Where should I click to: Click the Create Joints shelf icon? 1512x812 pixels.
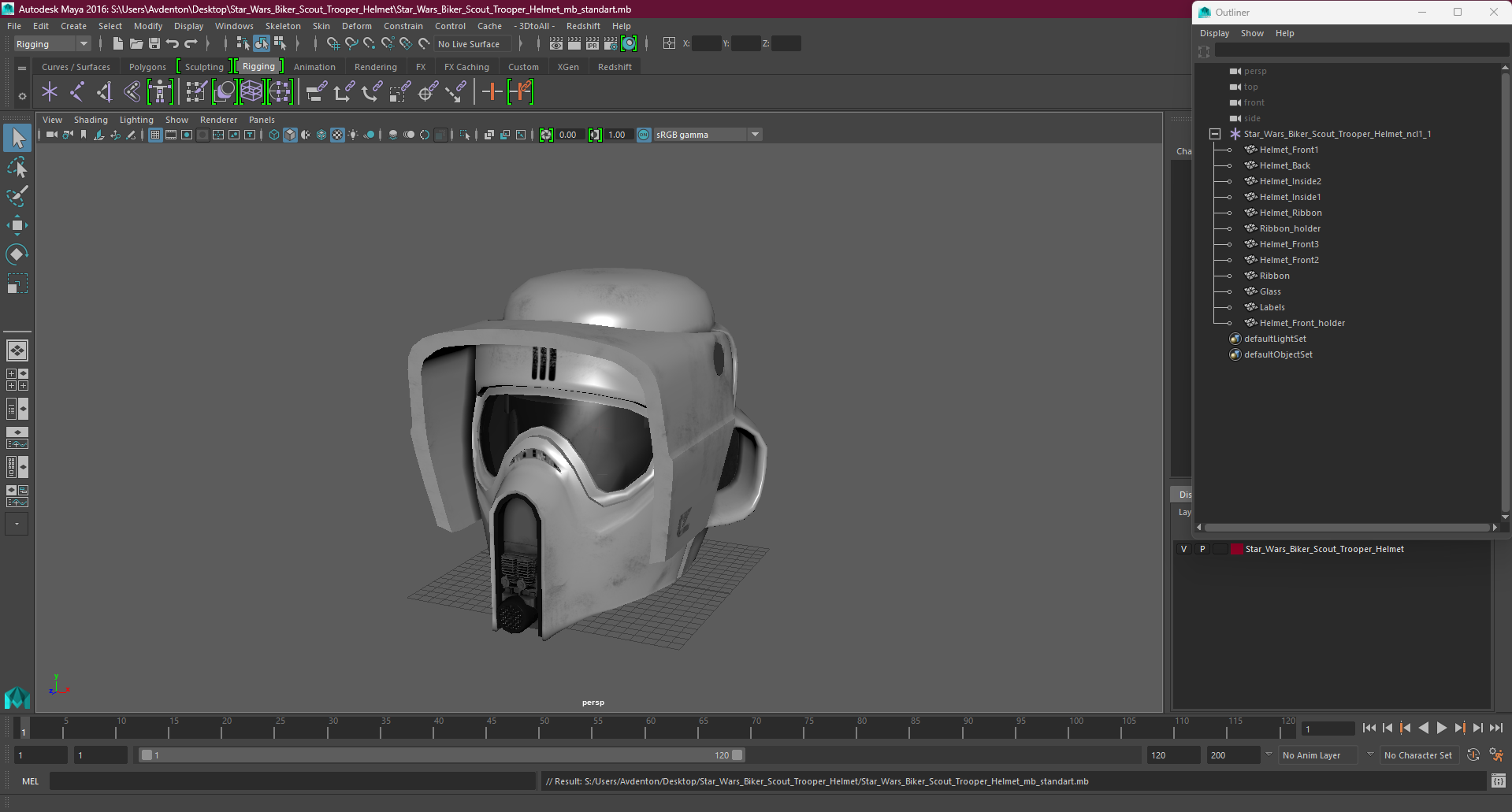(x=77, y=92)
